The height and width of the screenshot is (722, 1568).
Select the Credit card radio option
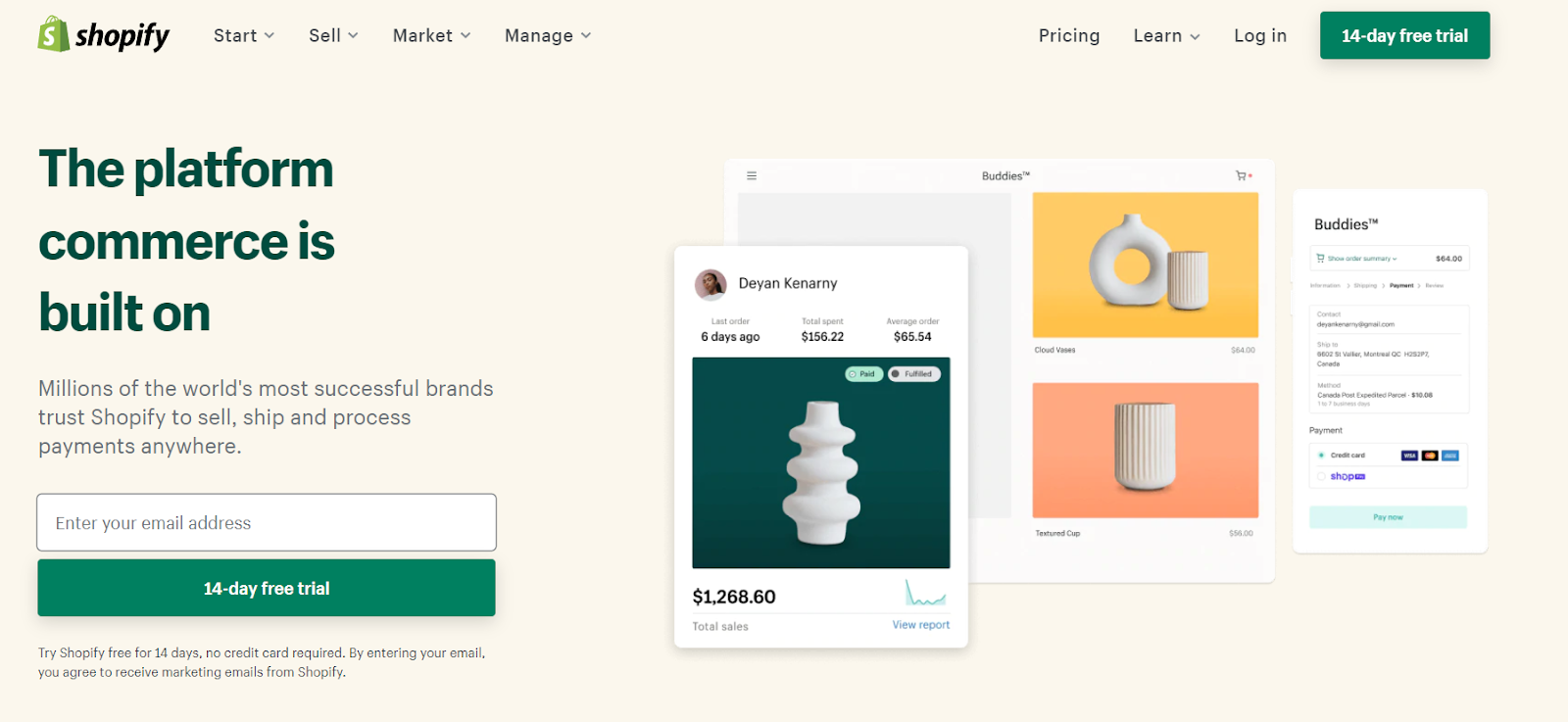[x=1321, y=456]
